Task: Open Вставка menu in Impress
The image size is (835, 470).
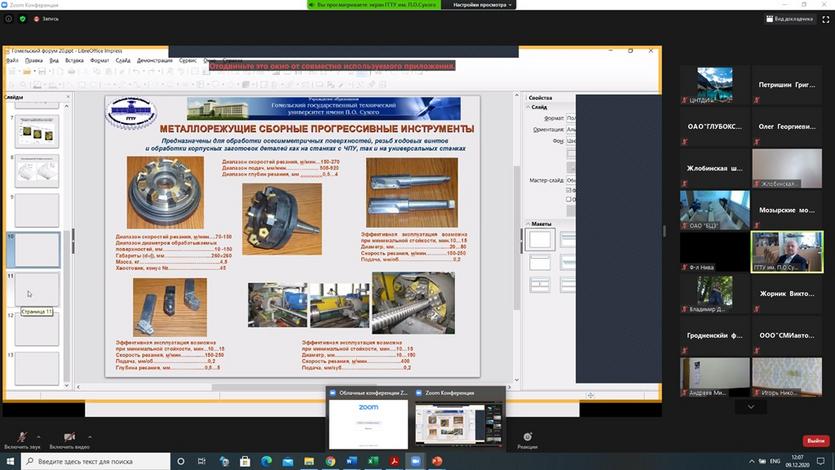Action: point(75,61)
